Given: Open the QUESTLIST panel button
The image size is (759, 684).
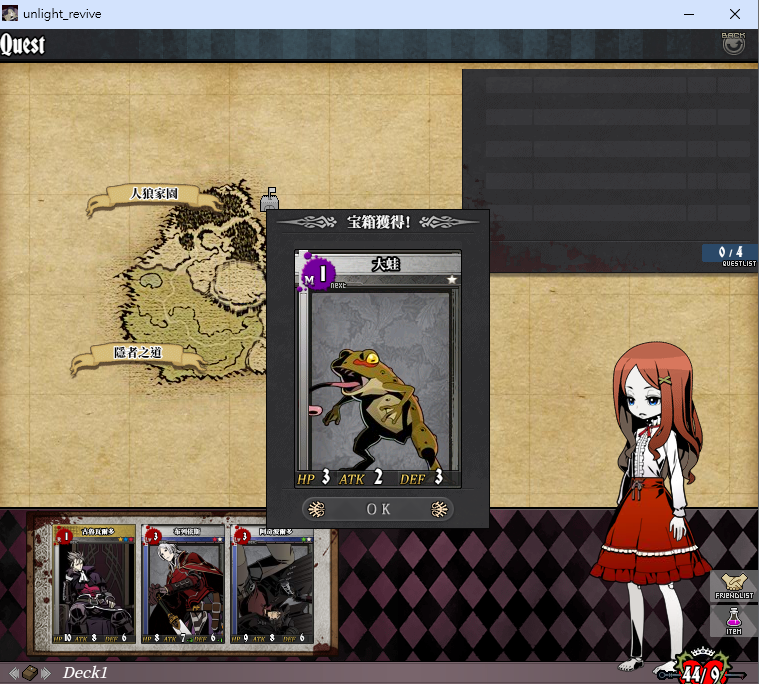Looking at the screenshot, I should click(x=730, y=255).
